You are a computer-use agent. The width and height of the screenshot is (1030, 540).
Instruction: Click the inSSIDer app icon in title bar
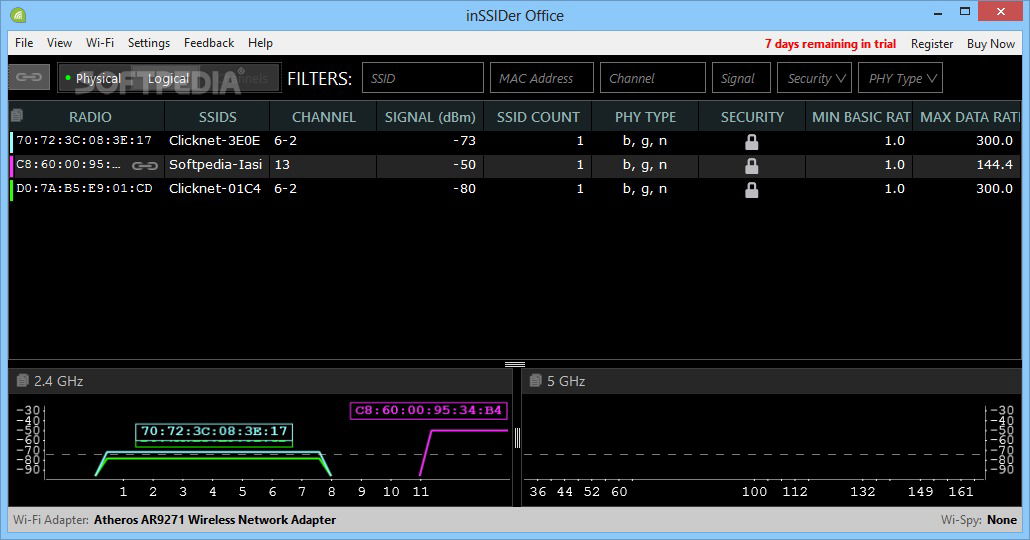point(17,14)
